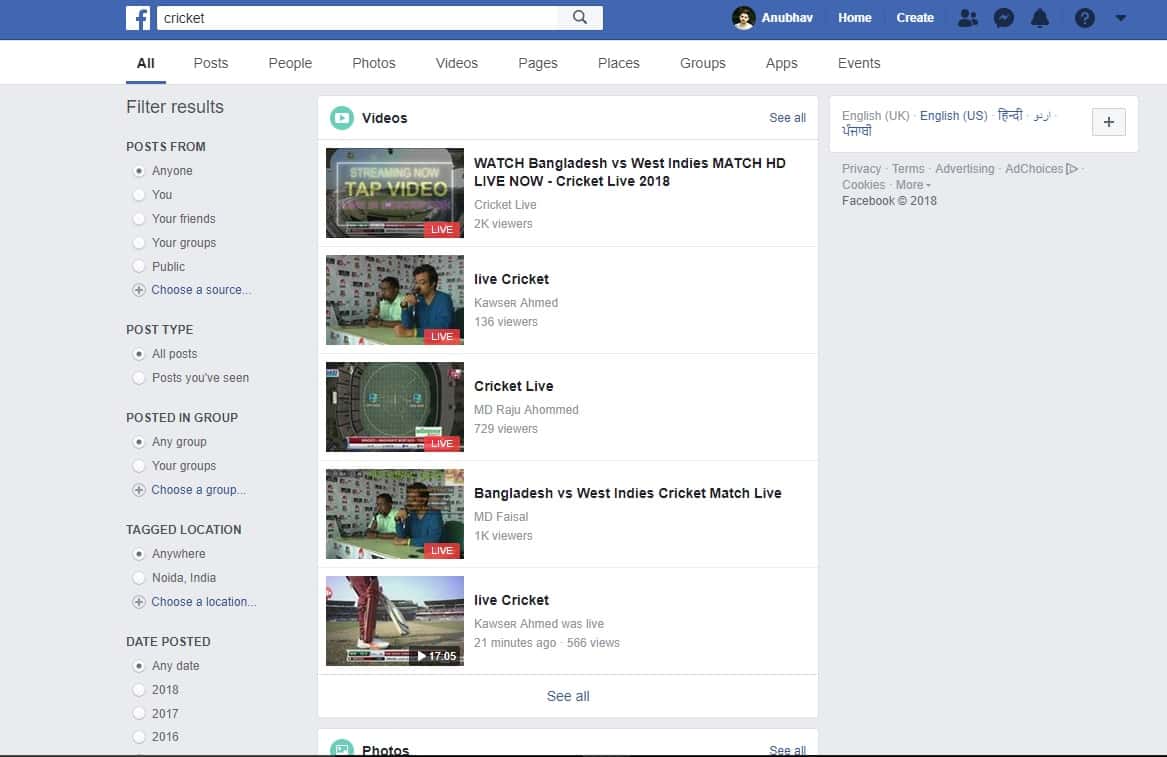
Task: Select the Any date radio button
Action: coord(138,666)
